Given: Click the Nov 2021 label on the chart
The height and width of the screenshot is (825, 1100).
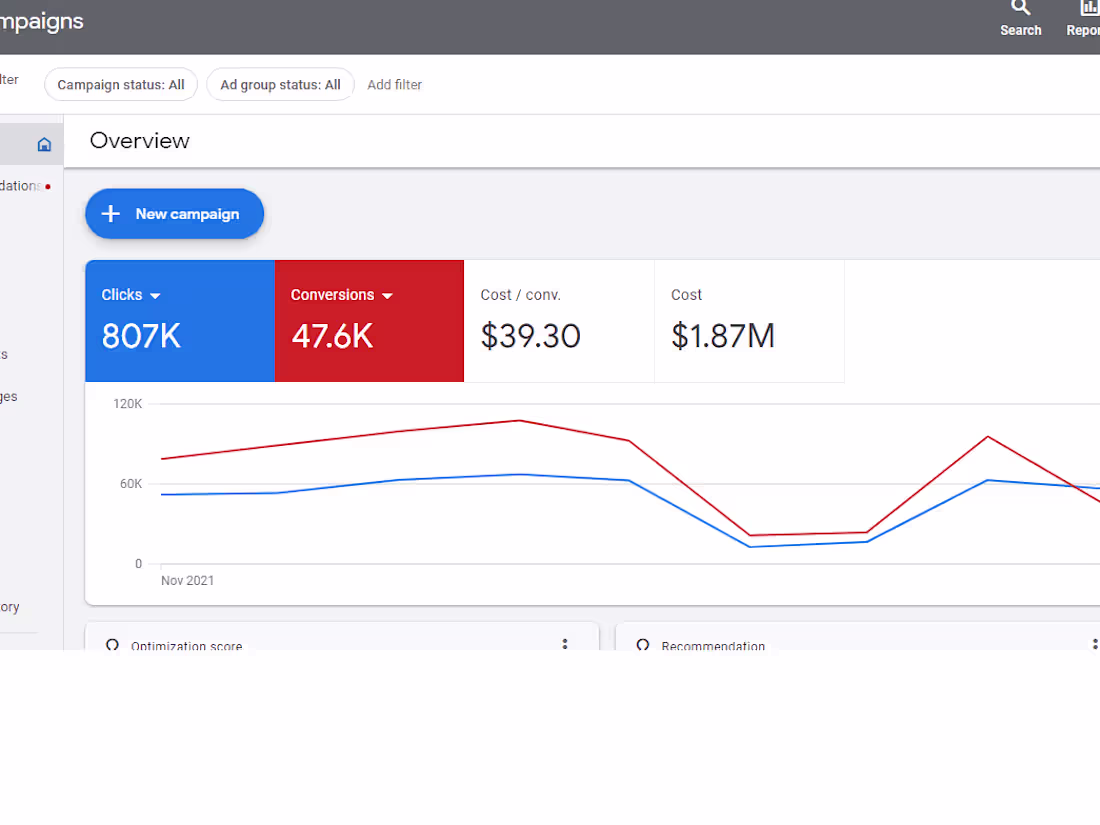Looking at the screenshot, I should (x=187, y=580).
